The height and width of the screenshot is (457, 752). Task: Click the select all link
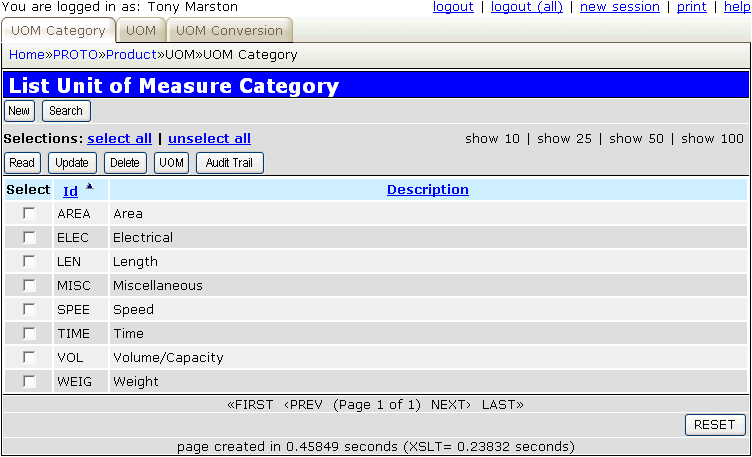pyautogui.click(x=120, y=139)
